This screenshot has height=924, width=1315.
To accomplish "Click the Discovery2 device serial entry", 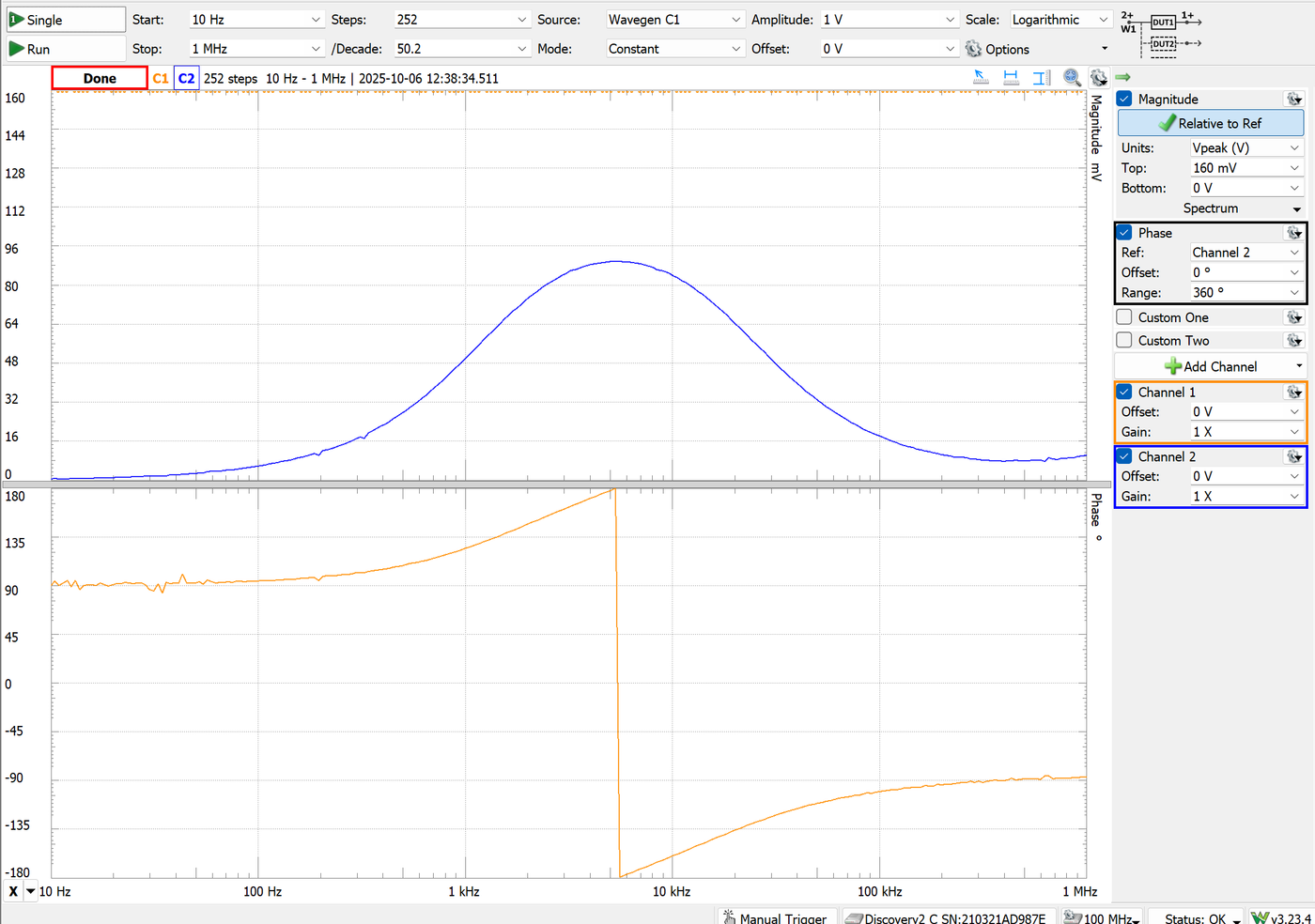I will (946, 916).
